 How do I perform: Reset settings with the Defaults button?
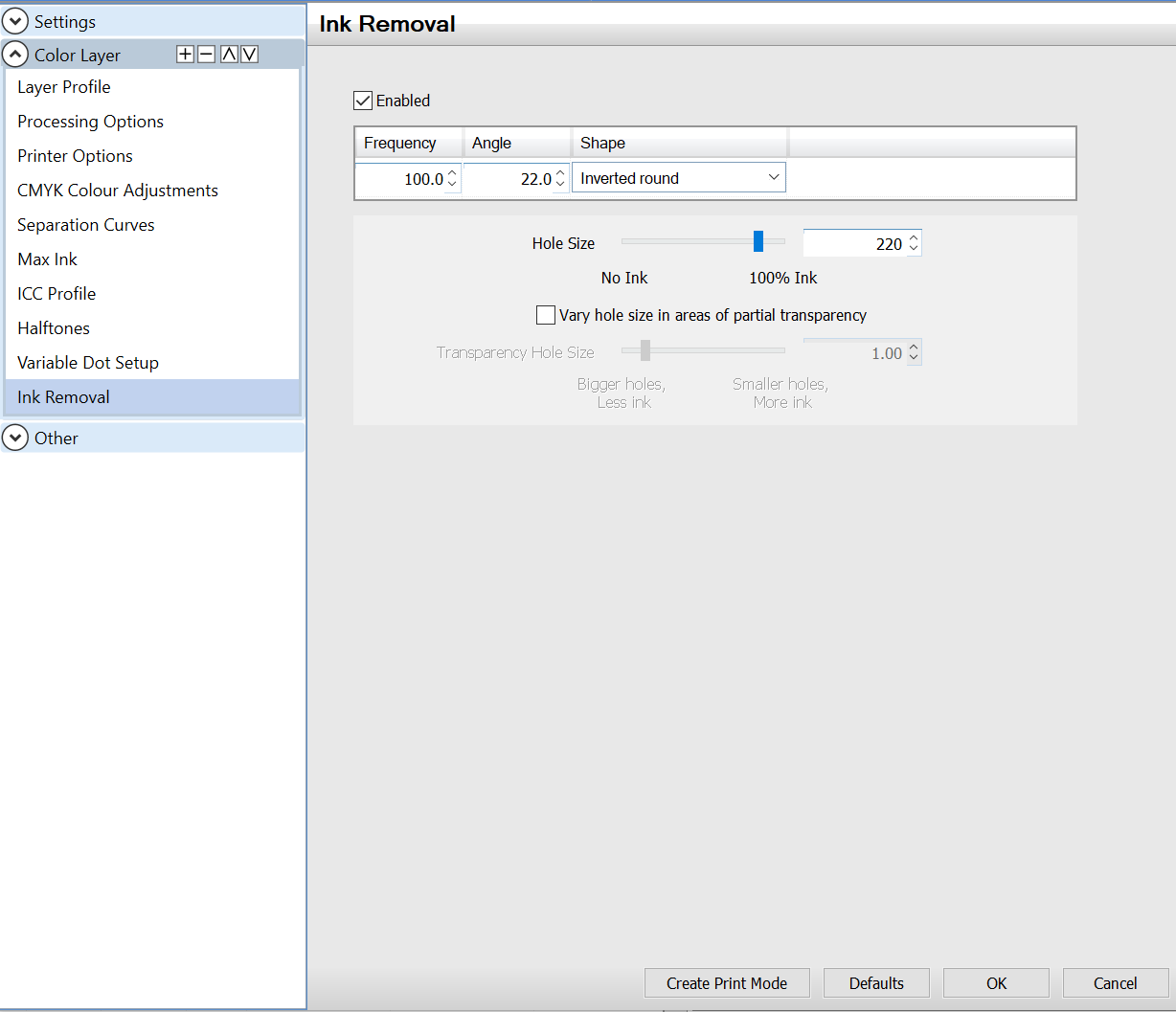tap(876, 983)
